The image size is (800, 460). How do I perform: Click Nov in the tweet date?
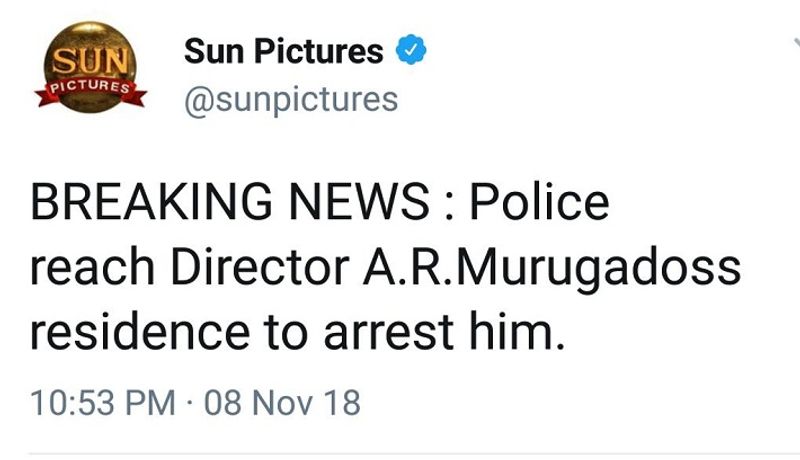click(284, 403)
